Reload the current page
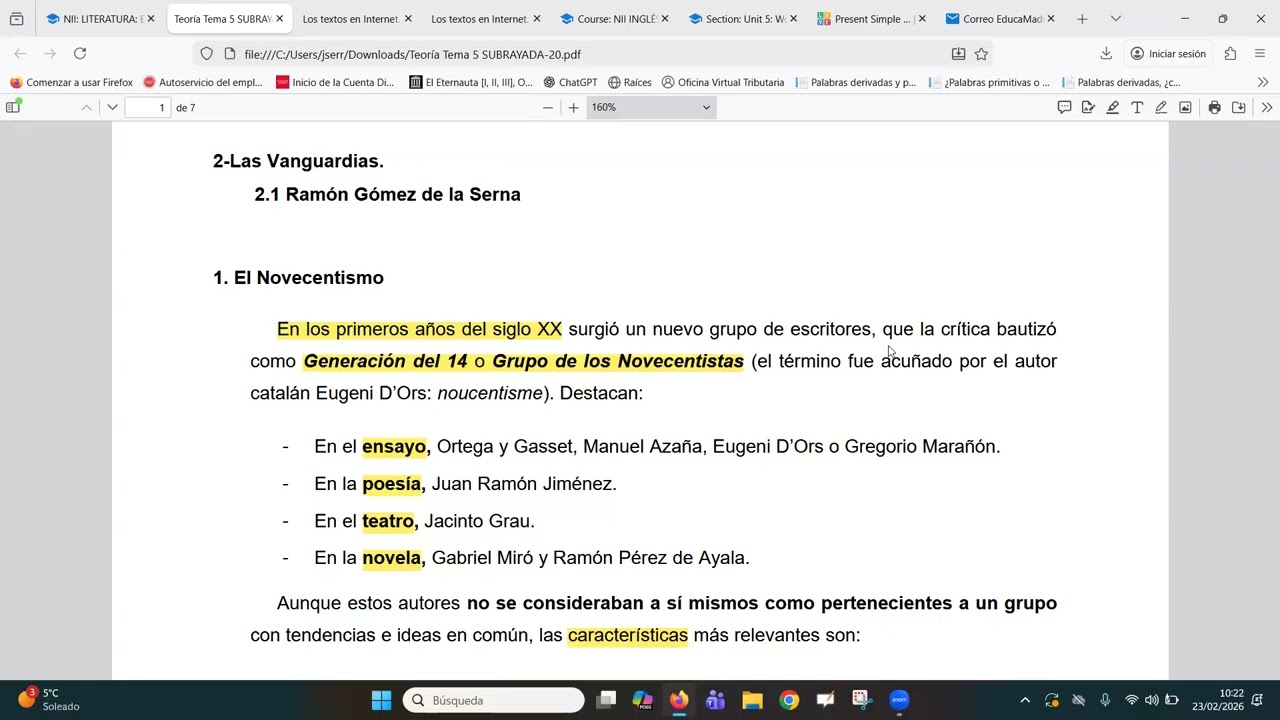 80,54
